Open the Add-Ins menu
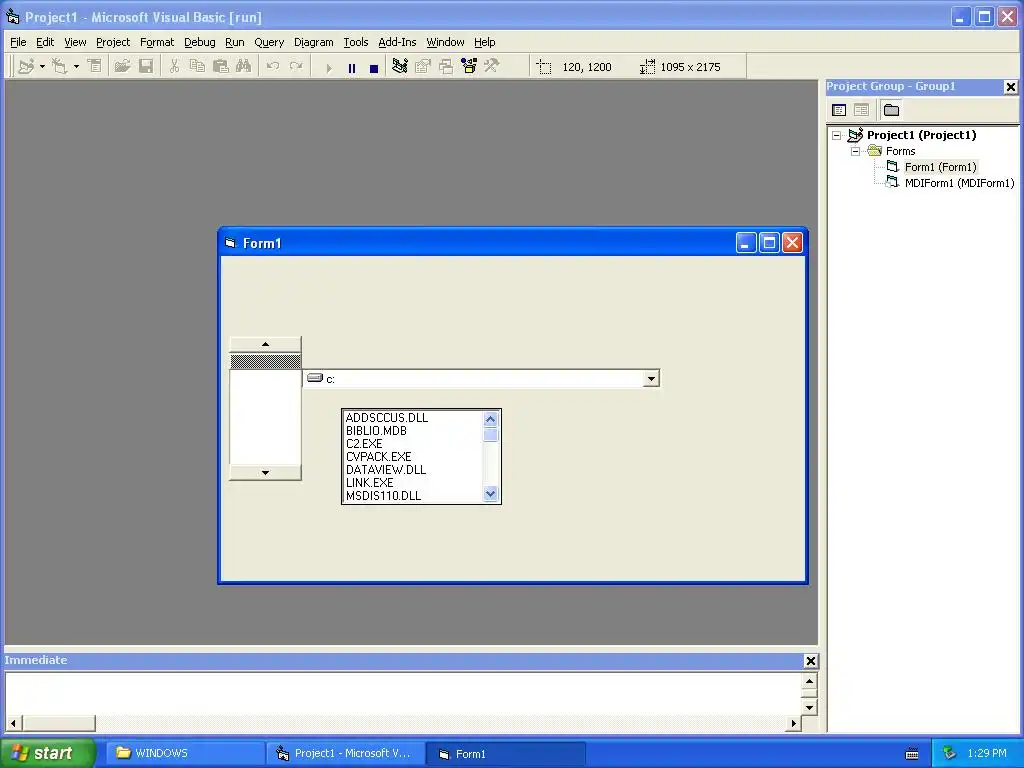The image size is (1024, 768). (397, 42)
